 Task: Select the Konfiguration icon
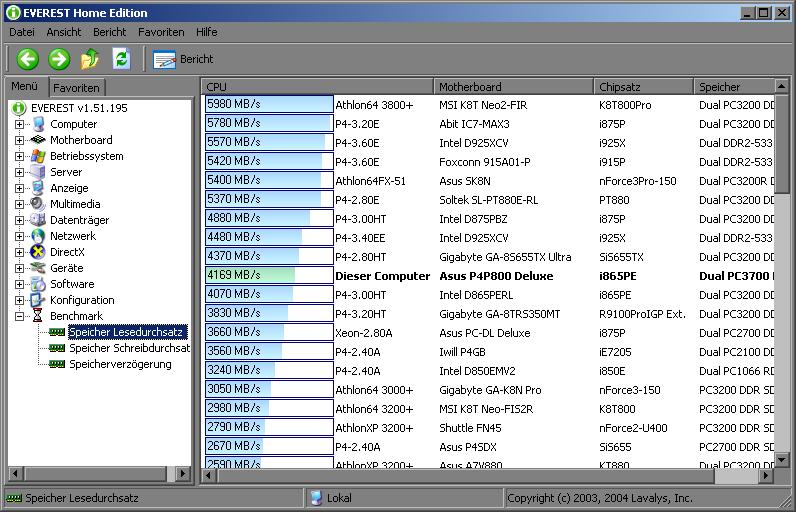[x=38, y=300]
